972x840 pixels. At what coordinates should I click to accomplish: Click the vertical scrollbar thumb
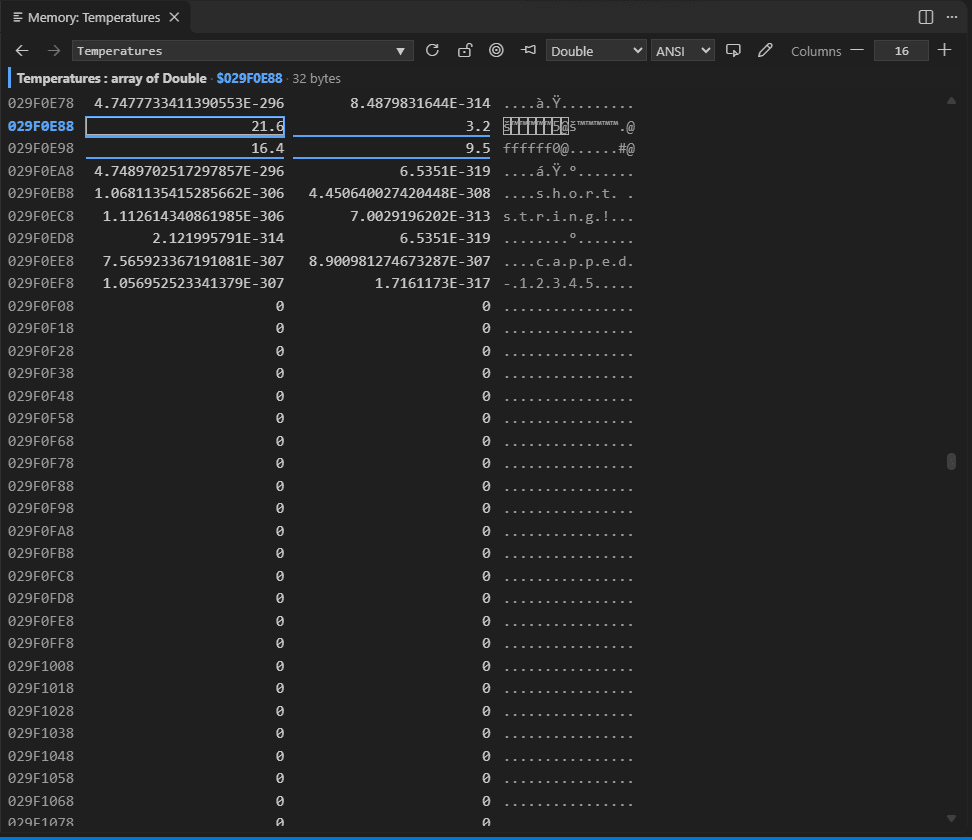952,462
